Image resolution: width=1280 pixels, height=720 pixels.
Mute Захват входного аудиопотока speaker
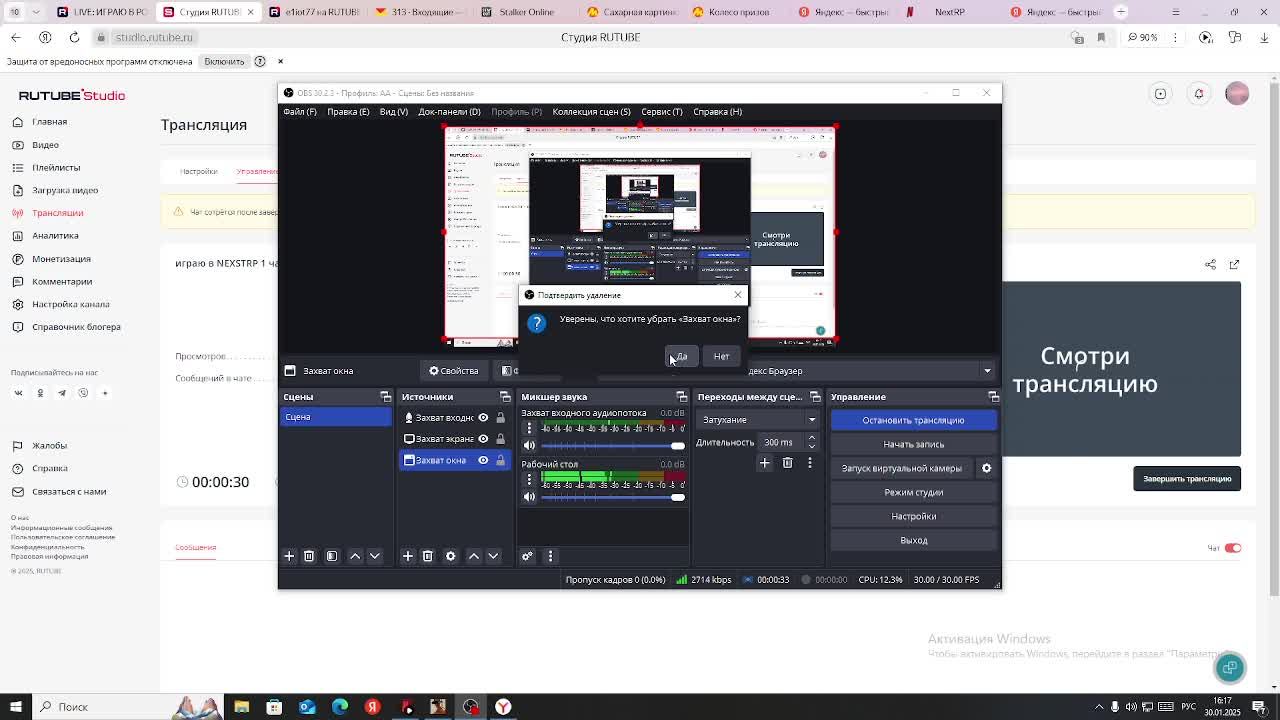530,446
